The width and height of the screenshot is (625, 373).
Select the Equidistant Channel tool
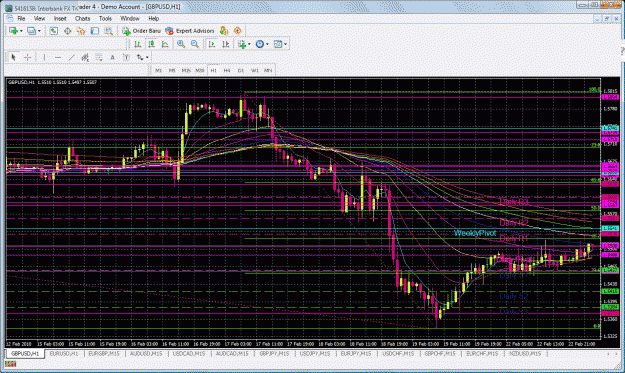click(x=85, y=57)
